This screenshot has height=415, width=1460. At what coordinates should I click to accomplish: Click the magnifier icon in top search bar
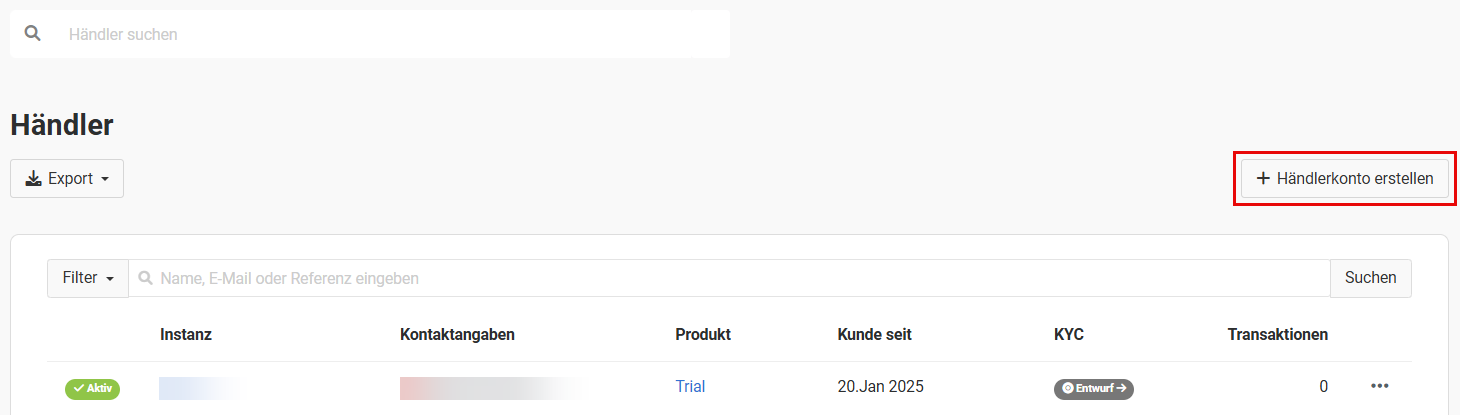point(33,33)
